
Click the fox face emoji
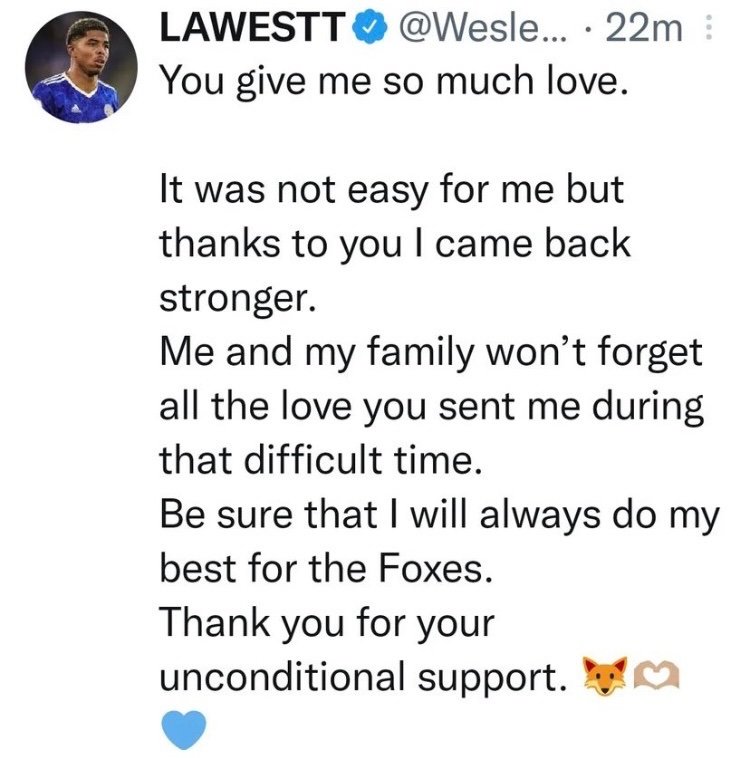pyautogui.click(x=604, y=675)
